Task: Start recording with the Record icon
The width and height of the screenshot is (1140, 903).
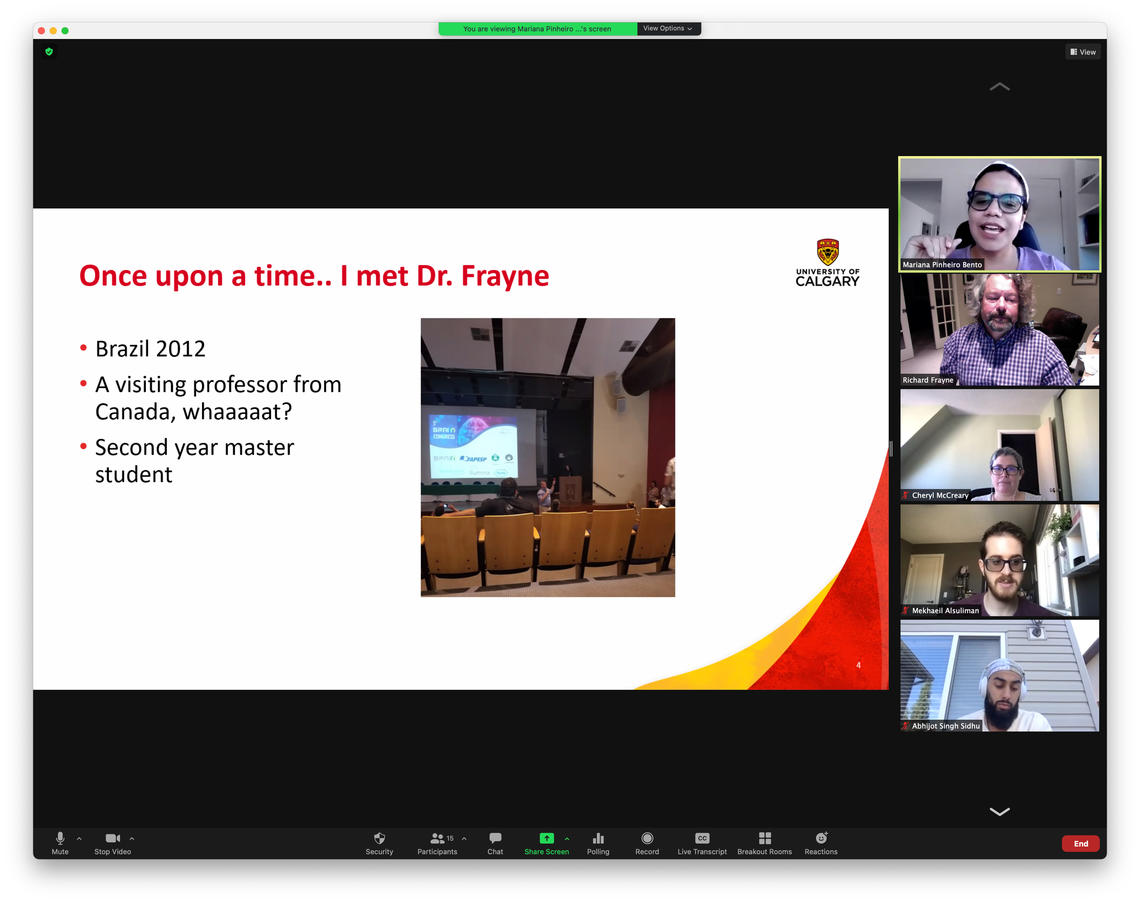Action: click(x=647, y=839)
